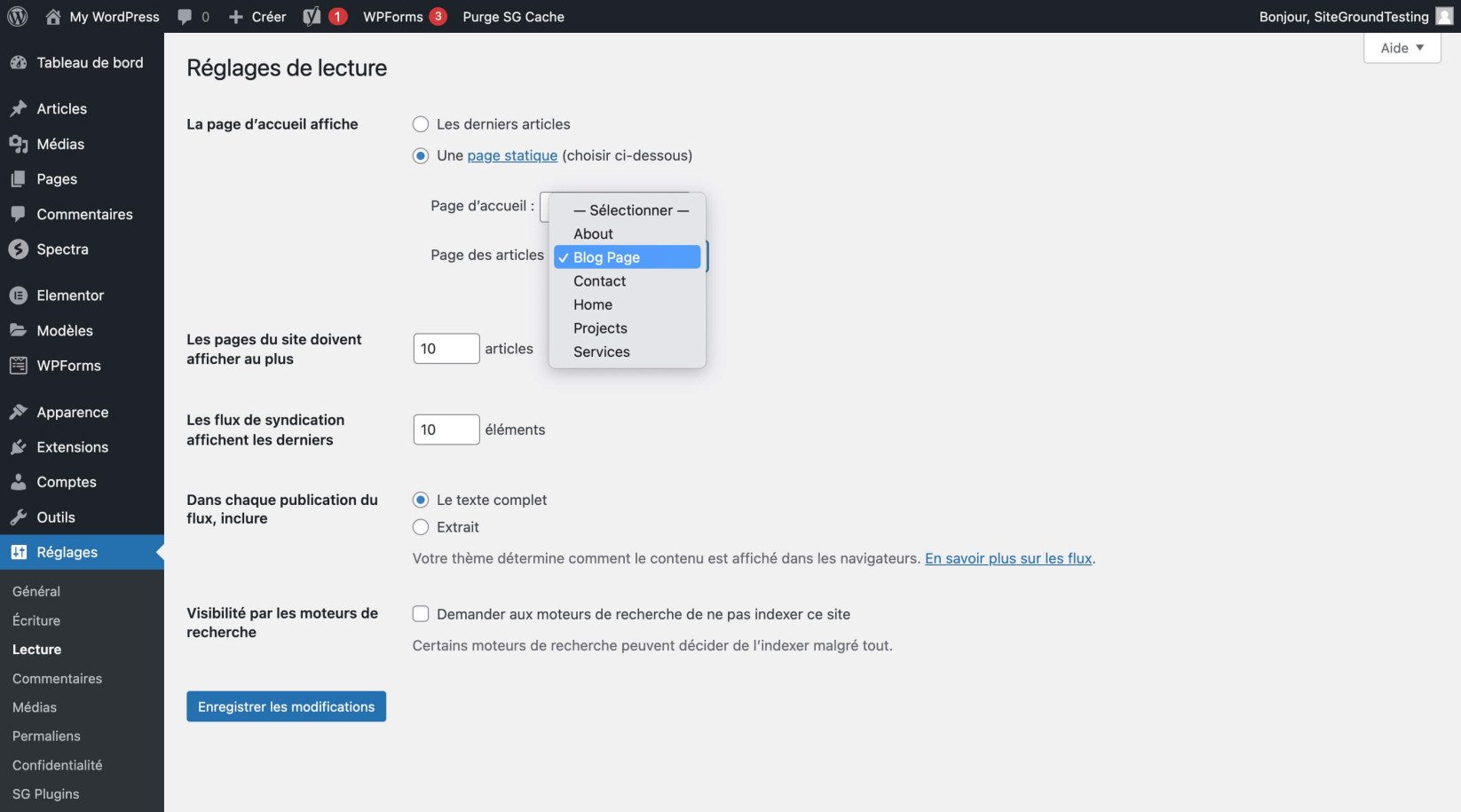Click the Extensions plug icon
The height and width of the screenshot is (812, 1461).
click(19, 447)
